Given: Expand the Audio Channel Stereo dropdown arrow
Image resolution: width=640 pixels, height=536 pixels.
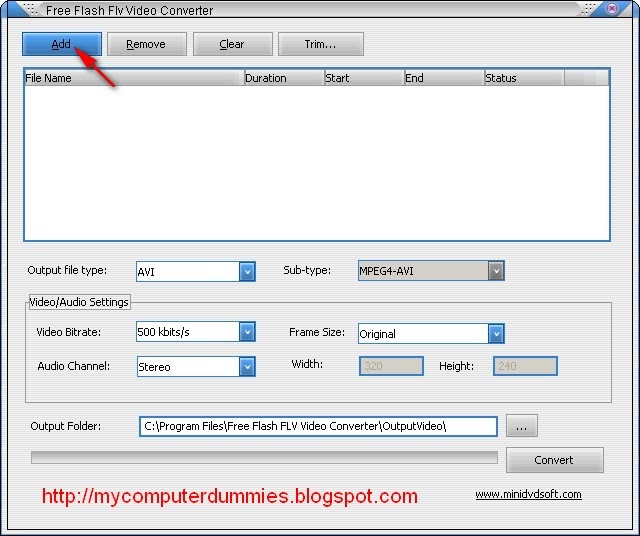Looking at the screenshot, I should 247,366.
